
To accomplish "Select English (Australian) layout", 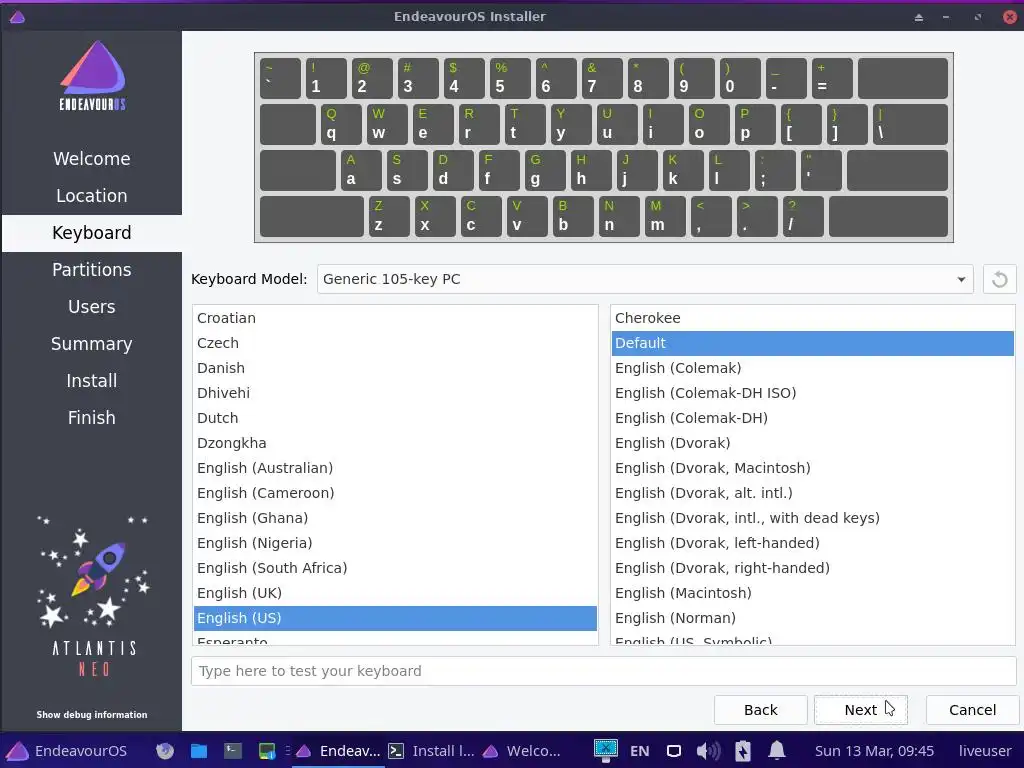I will tap(395, 468).
